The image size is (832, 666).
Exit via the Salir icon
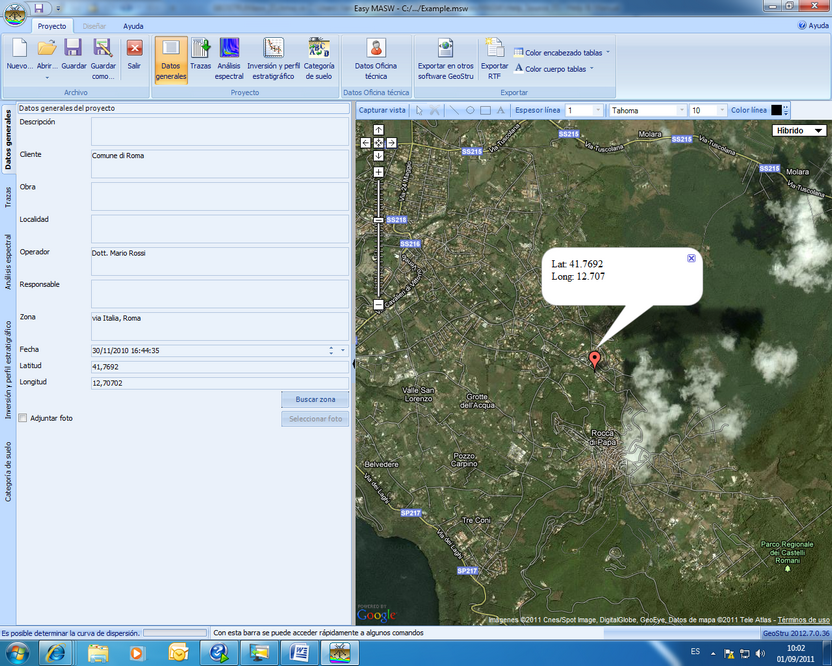click(134, 55)
